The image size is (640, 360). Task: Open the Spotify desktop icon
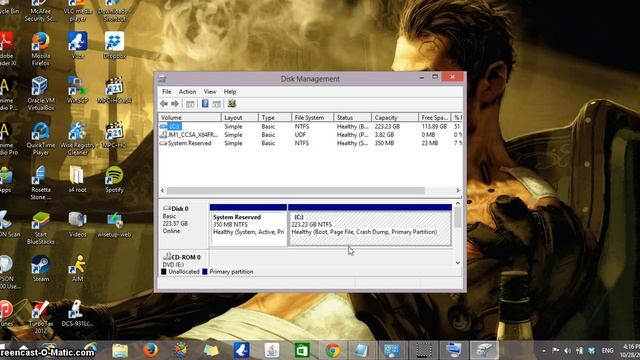(x=114, y=180)
